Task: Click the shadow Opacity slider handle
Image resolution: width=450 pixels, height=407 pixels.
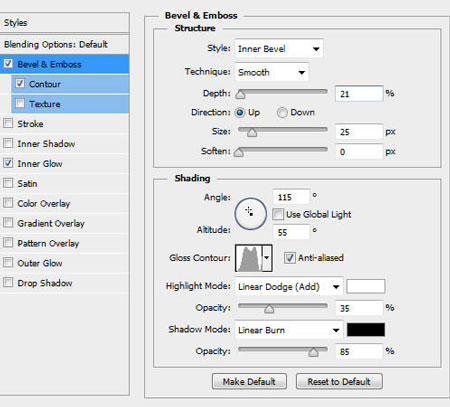Action: pos(313,352)
